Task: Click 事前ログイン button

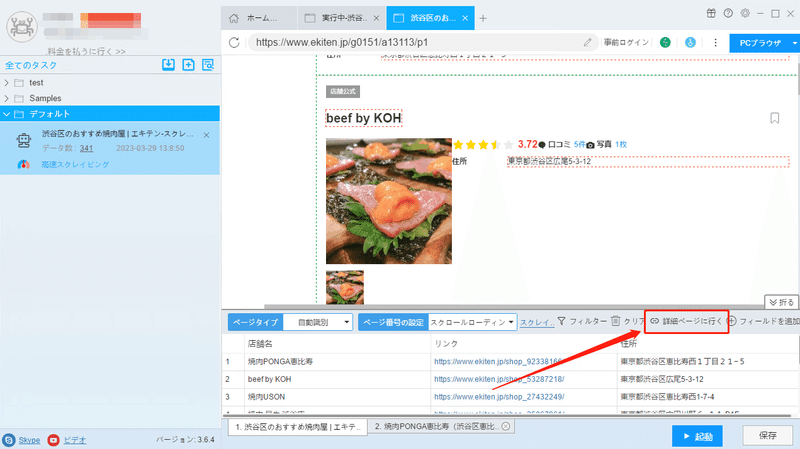Action: click(627, 42)
